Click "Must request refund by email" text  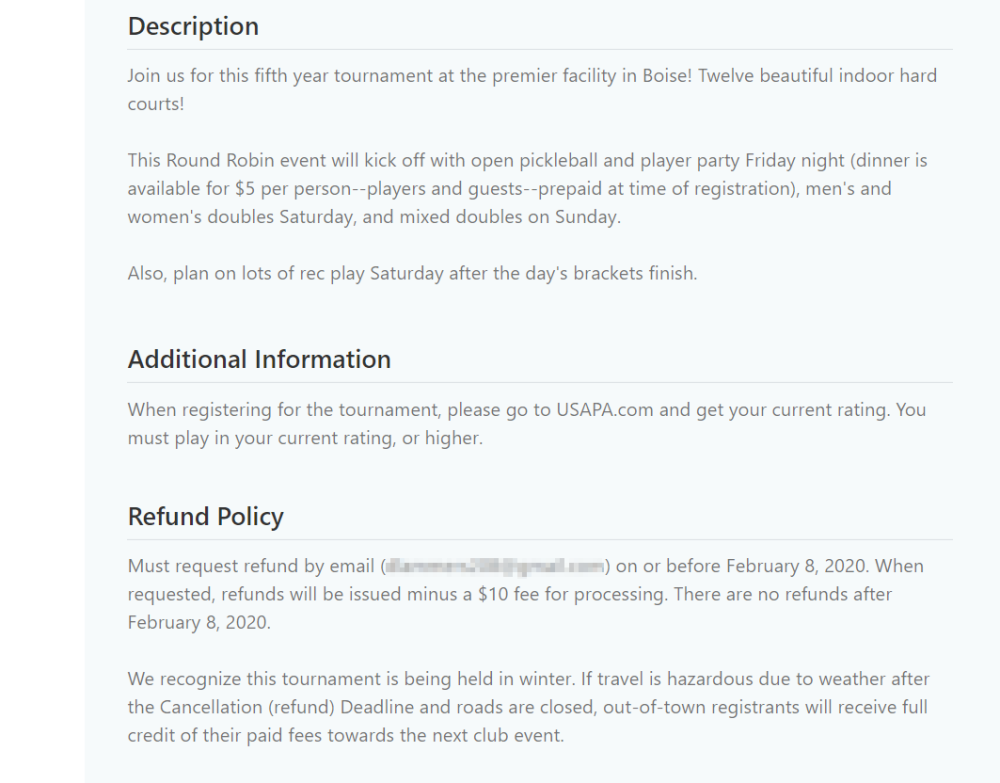[251, 567]
